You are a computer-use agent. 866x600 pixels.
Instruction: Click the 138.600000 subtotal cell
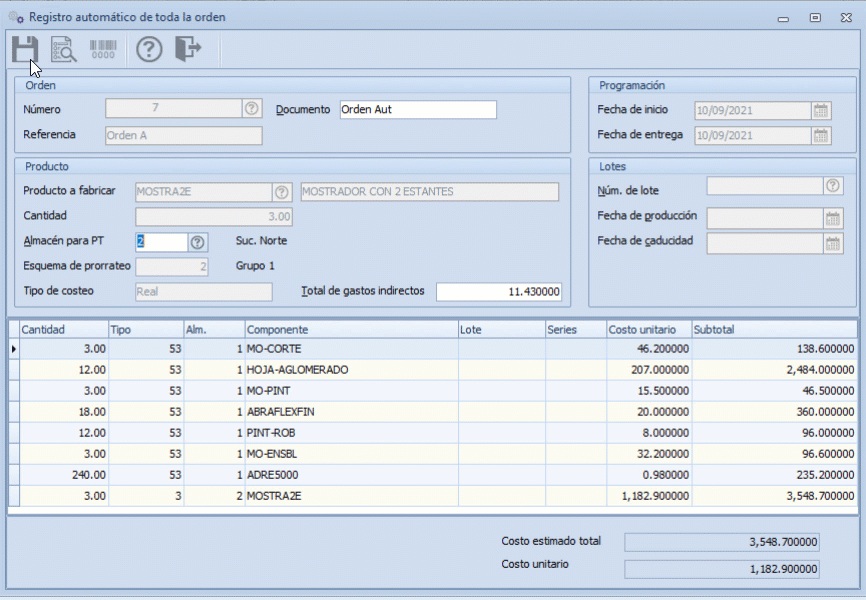coord(775,349)
